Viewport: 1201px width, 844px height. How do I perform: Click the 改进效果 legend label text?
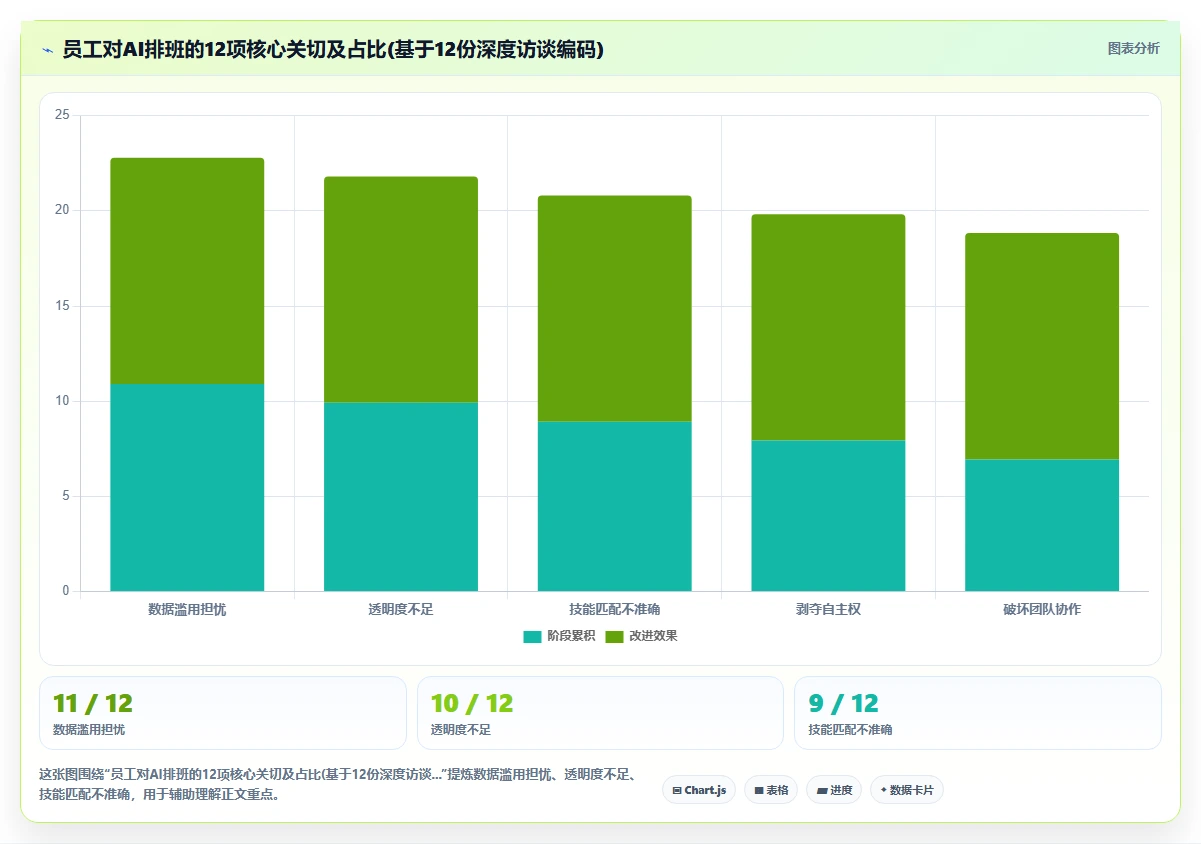(653, 637)
